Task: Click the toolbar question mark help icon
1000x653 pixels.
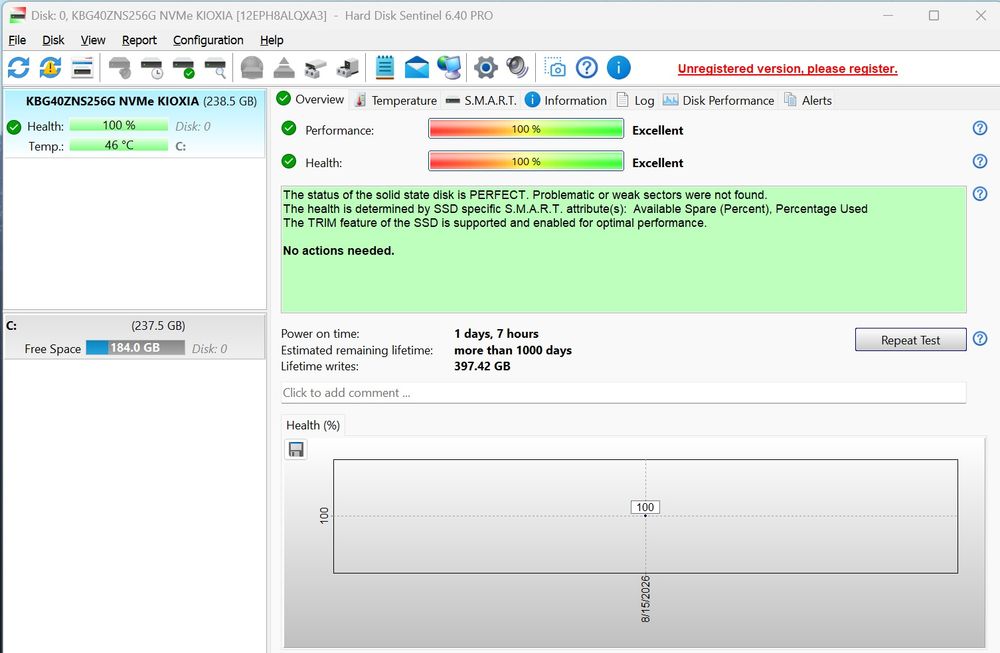Action: (x=587, y=68)
